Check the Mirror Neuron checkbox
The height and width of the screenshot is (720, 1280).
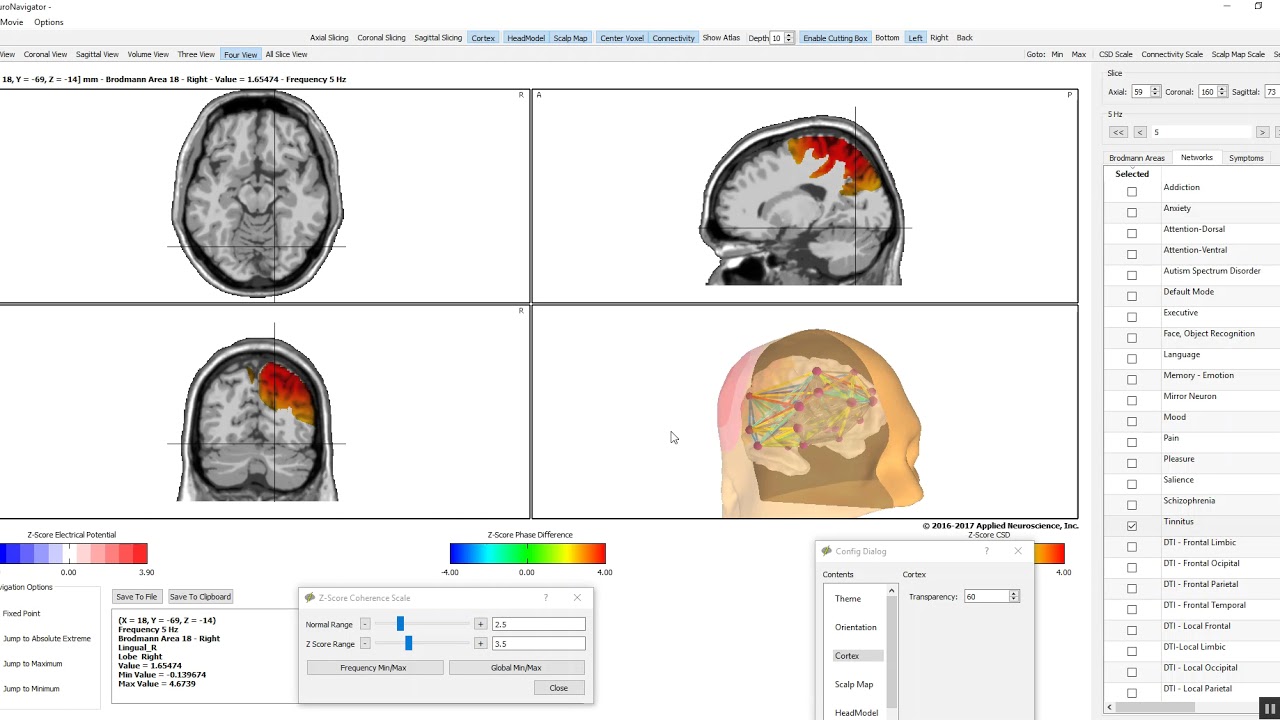coord(1132,400)
